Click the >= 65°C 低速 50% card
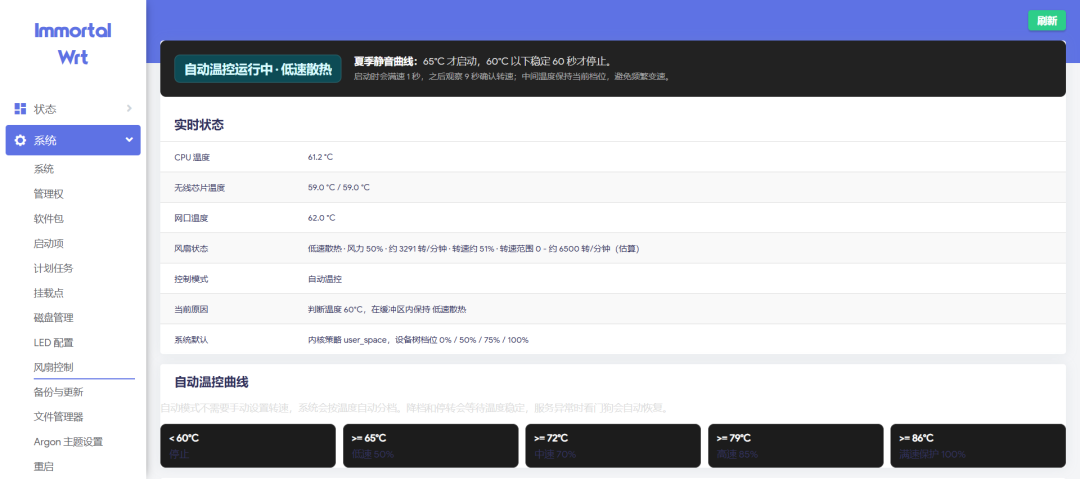The height and width of the screenshot is (479, 1080). coord(430,446)
